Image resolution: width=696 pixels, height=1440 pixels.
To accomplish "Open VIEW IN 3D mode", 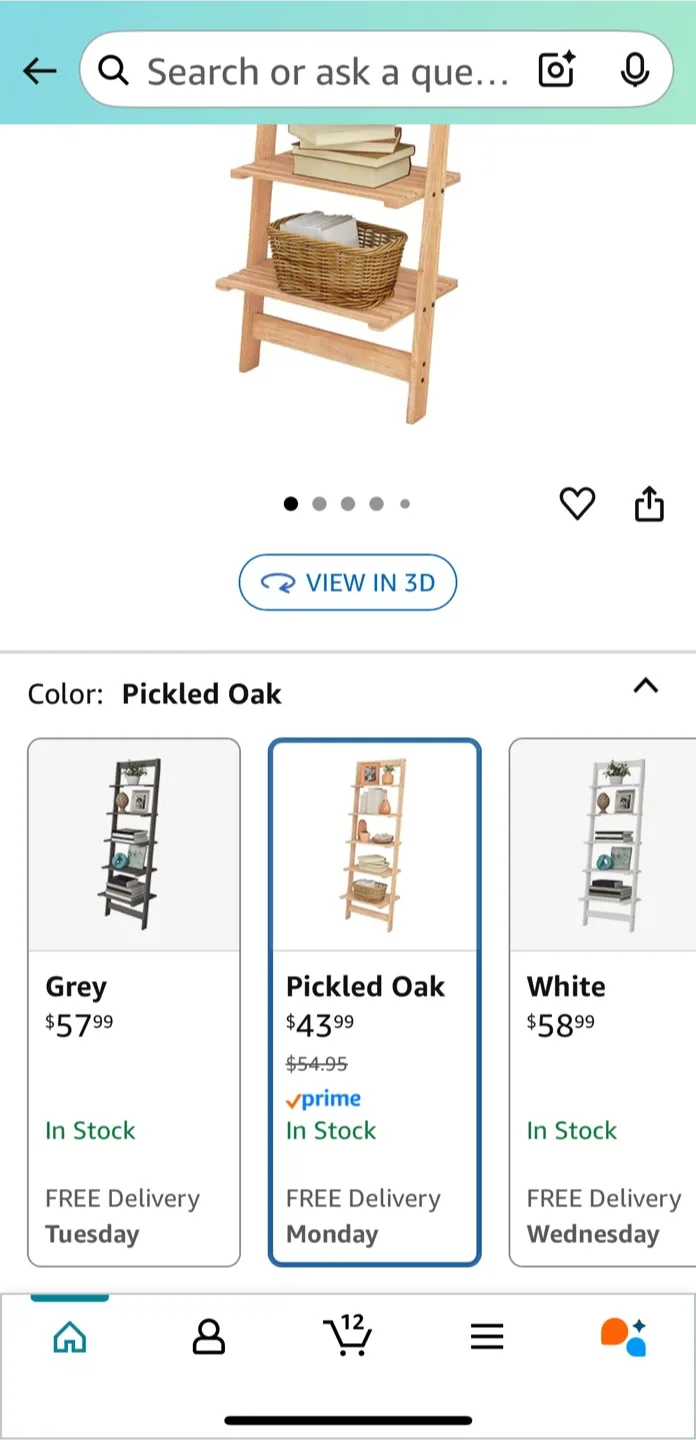I will pos(347,582).
